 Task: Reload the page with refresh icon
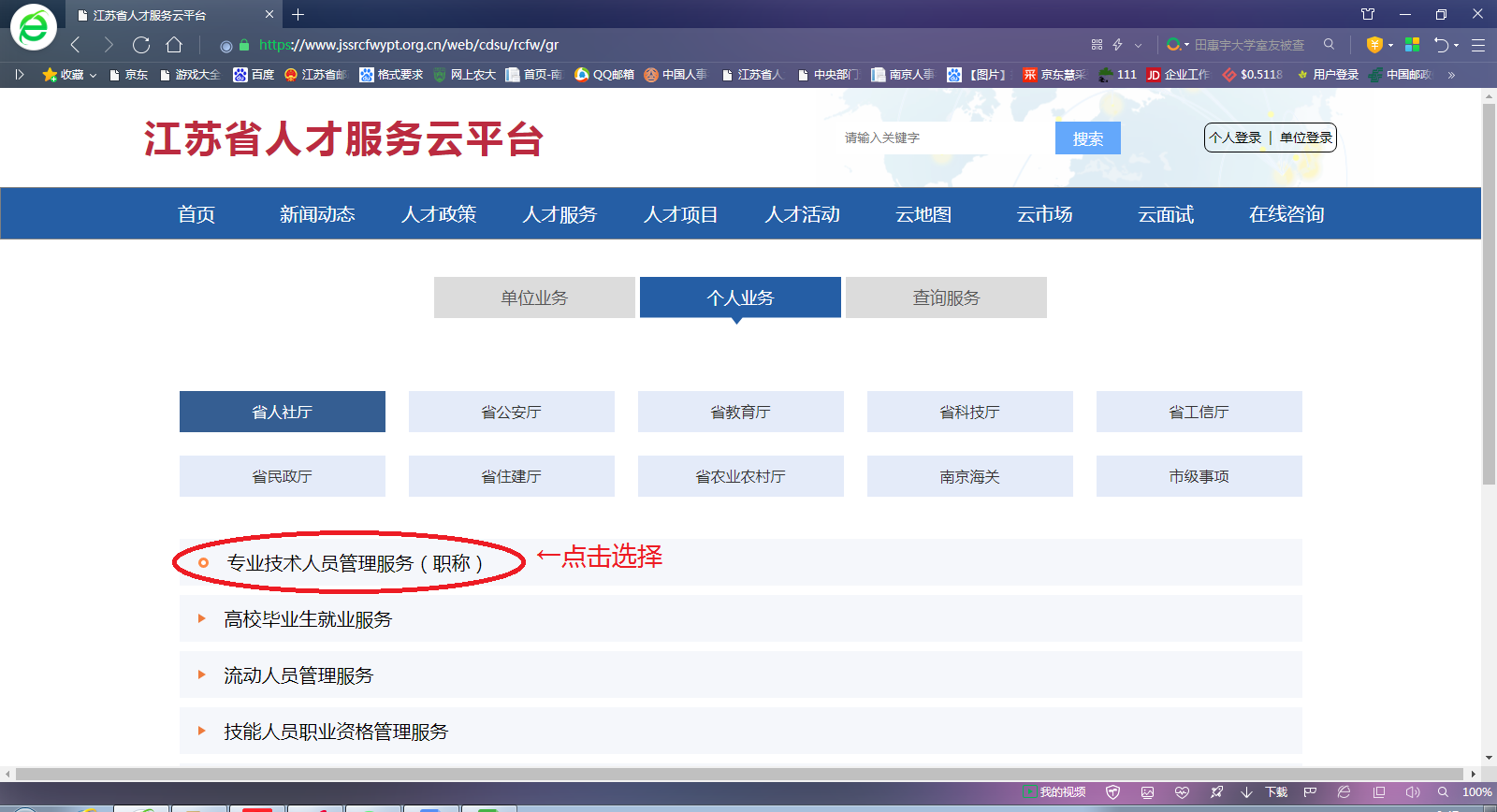pos(141,45)
